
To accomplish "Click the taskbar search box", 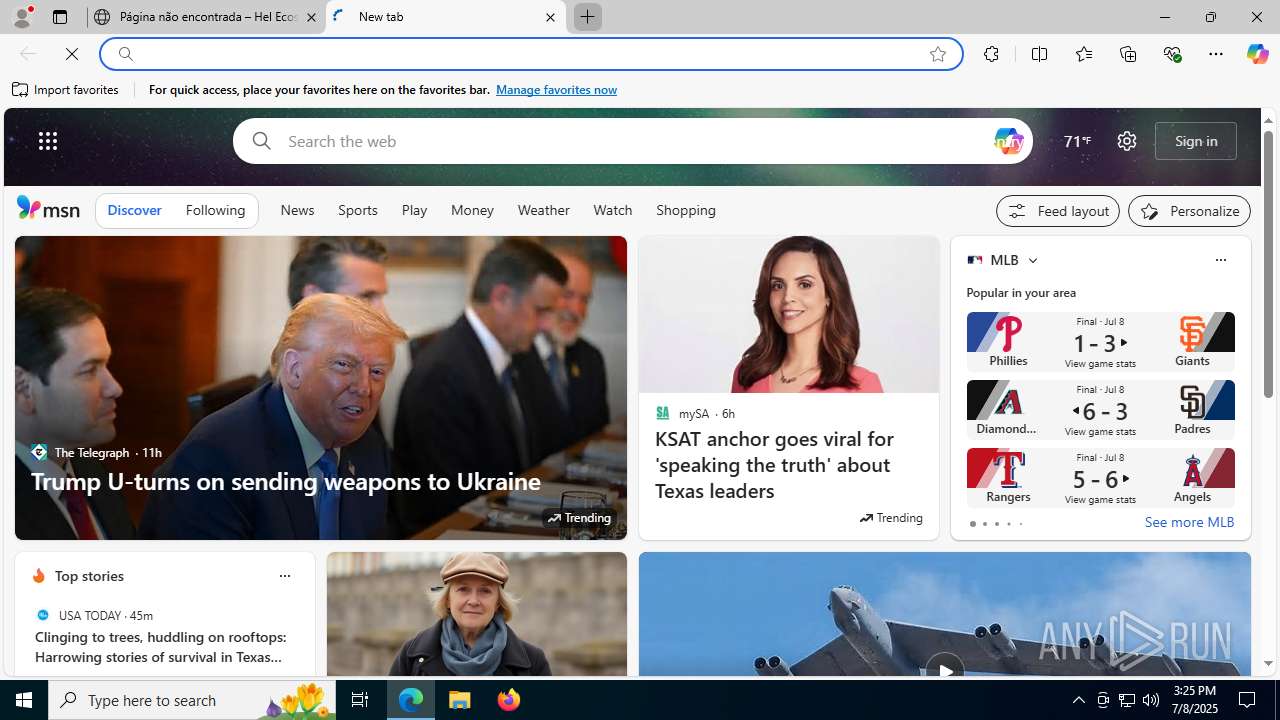I will (x=192, y=700).
